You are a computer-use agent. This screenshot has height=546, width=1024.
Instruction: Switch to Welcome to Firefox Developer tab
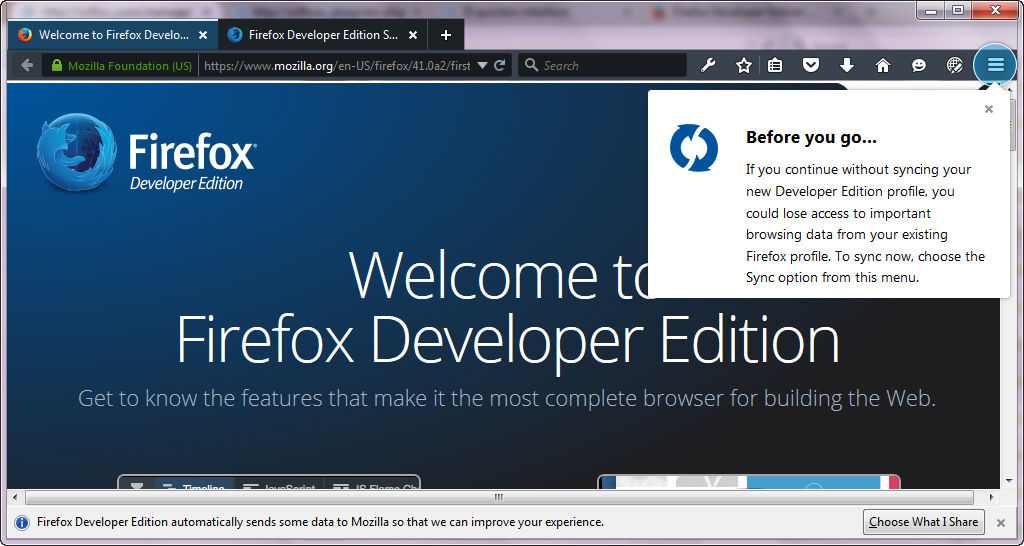[x=112, y=35]
